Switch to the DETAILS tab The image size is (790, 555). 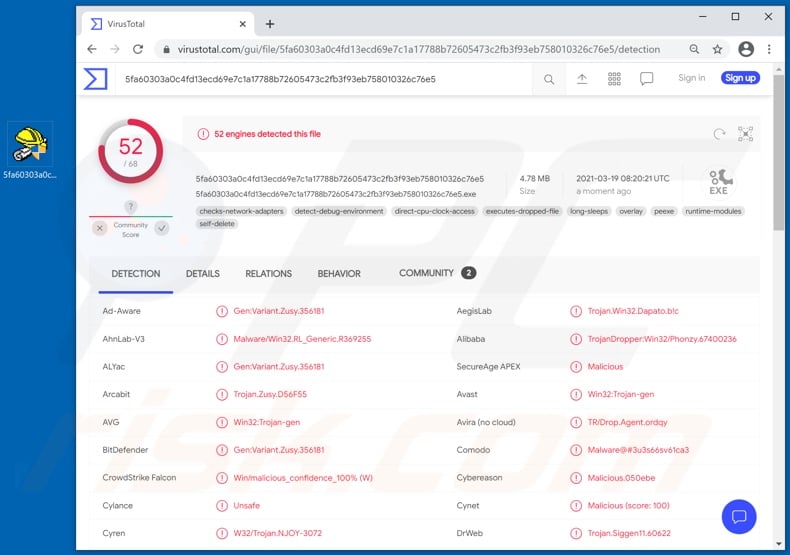[203, 274]
